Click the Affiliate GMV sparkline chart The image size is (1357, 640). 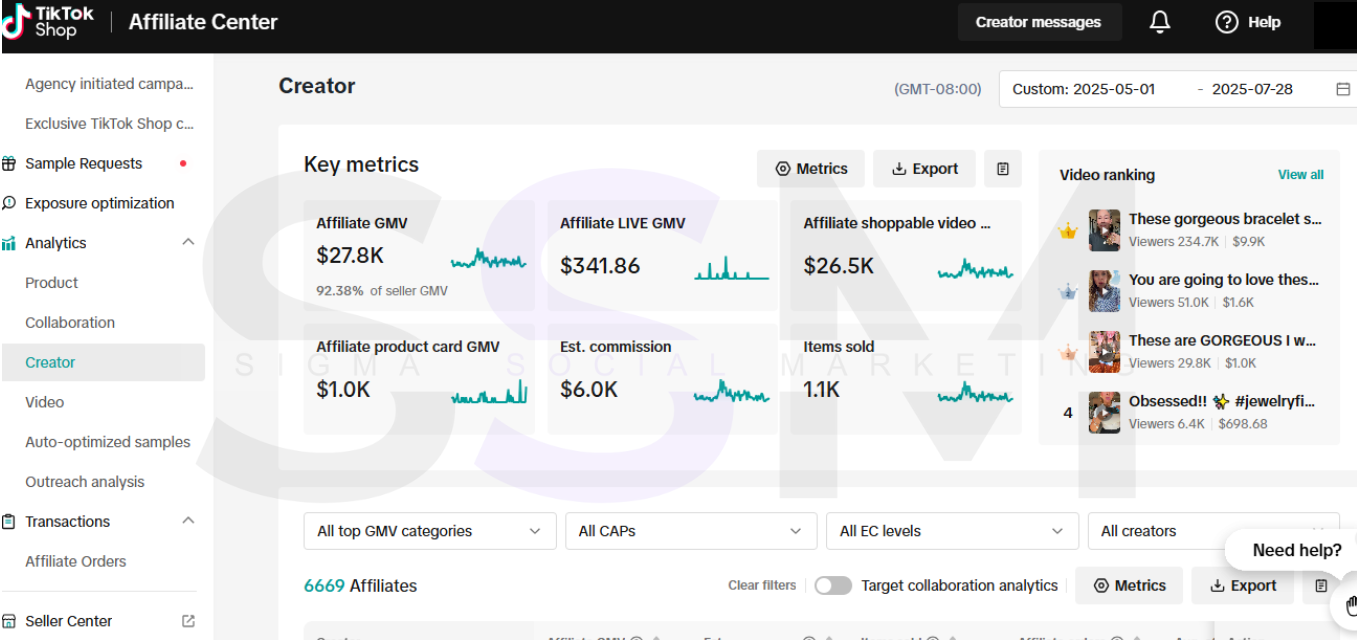pos(488,260)
